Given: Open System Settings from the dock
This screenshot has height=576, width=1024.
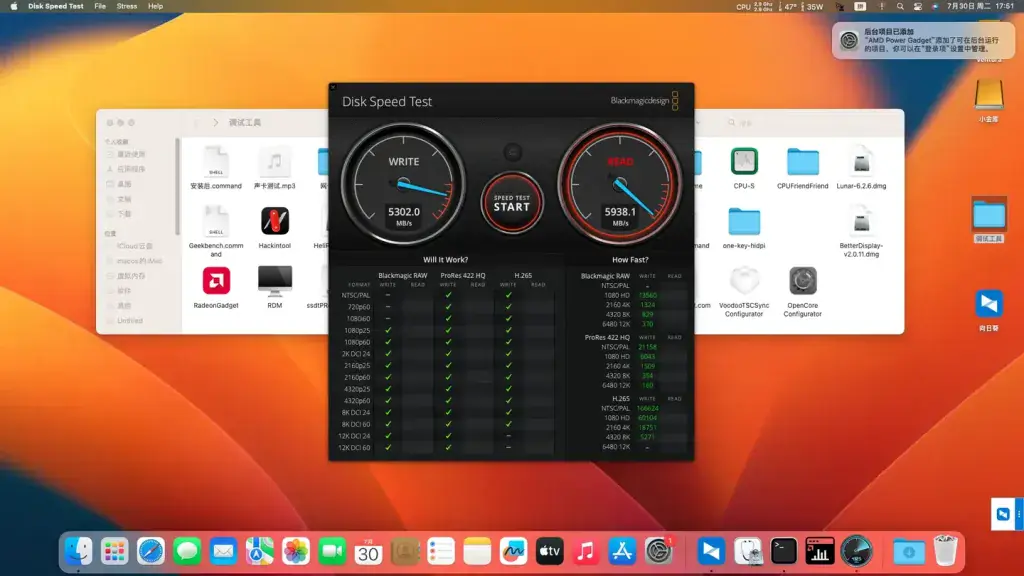Looking at the screenshot, I should 658,552.
